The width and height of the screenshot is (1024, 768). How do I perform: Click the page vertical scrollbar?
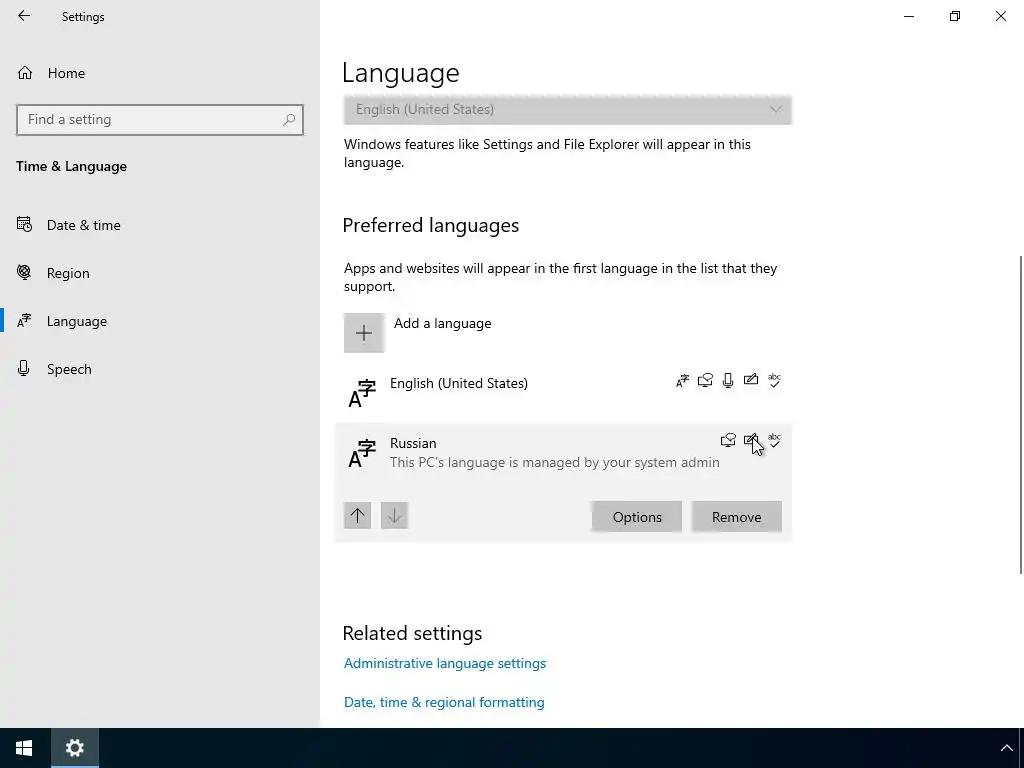1021,415
